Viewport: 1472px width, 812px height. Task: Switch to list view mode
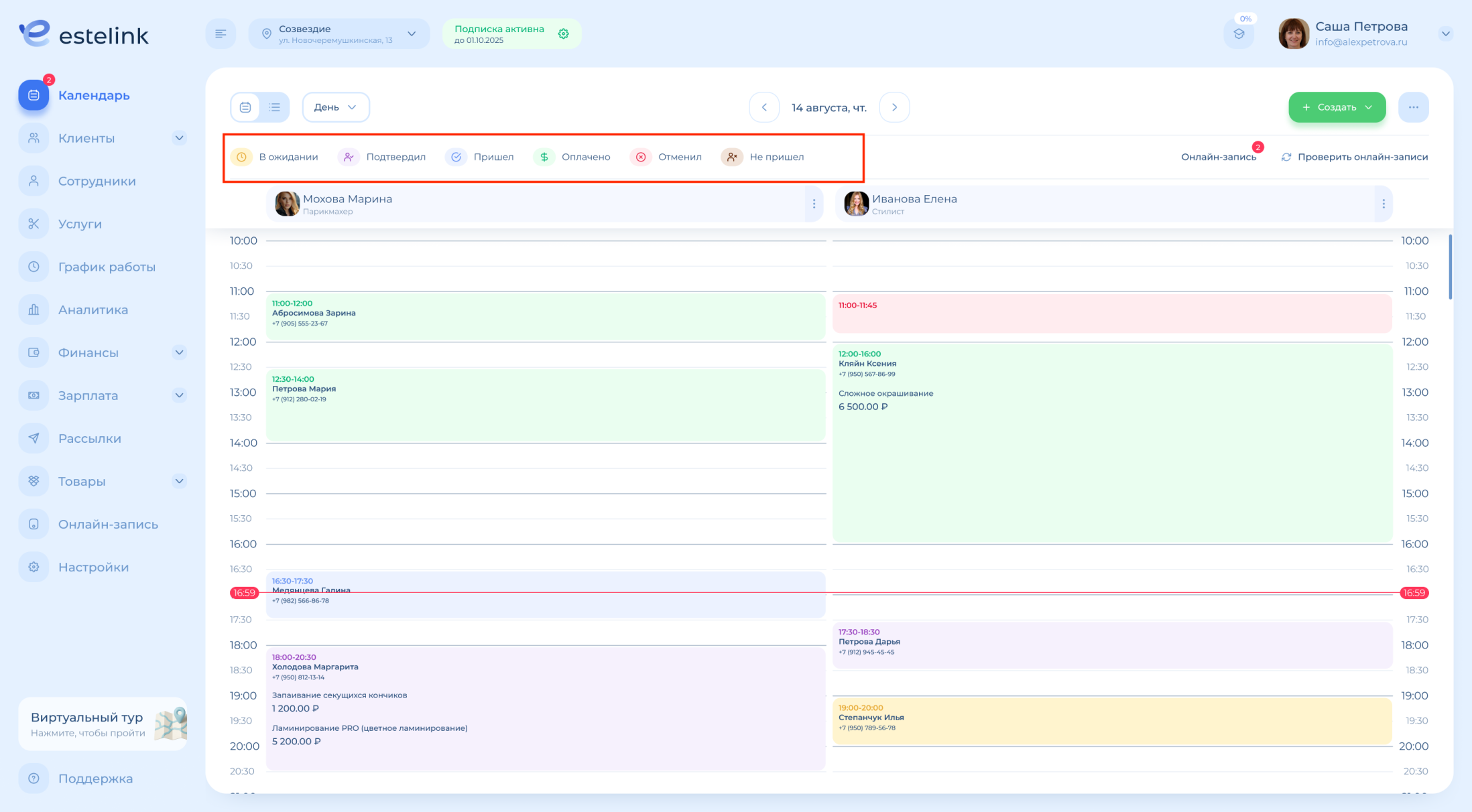pyautogui.click(x=275, y=107)
